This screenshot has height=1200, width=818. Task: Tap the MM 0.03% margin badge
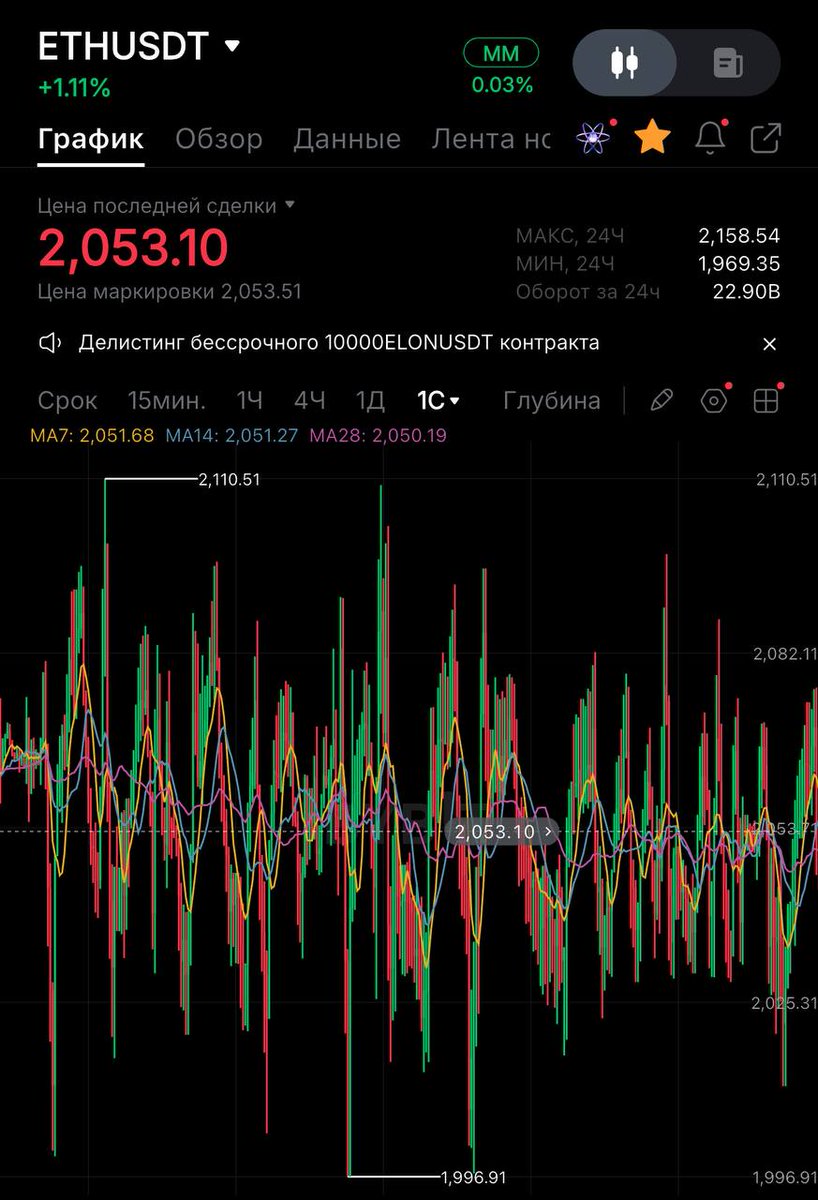501,68
